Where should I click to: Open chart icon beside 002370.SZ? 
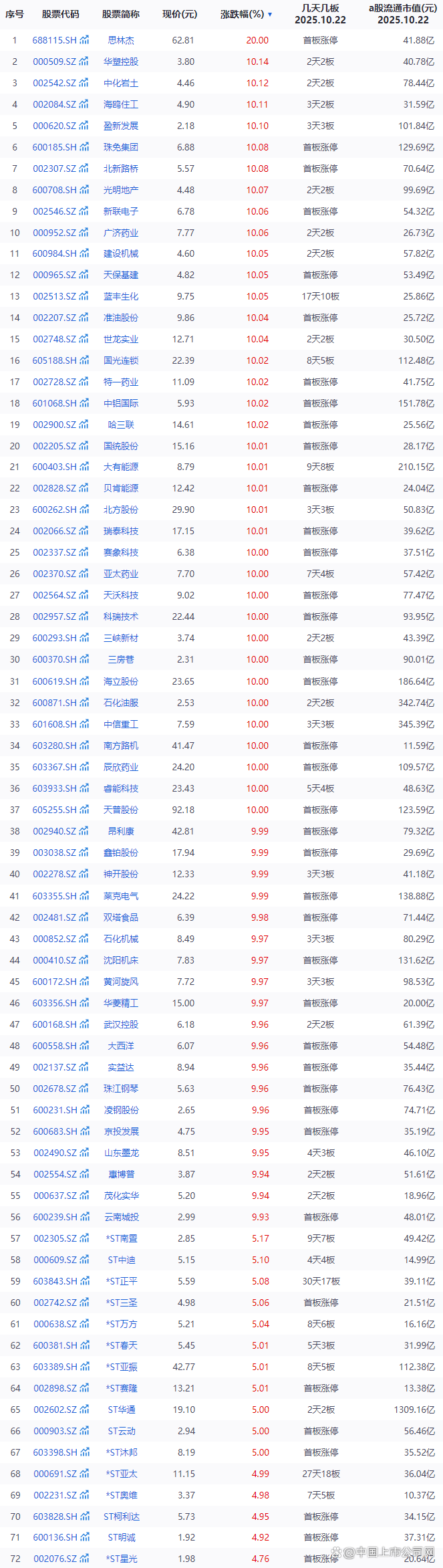tap(84, 574)
